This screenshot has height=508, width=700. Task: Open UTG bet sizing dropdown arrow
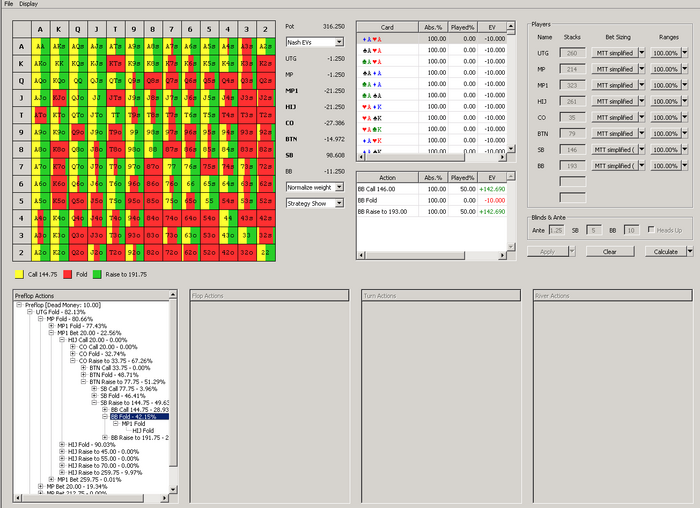coord(642,53)
